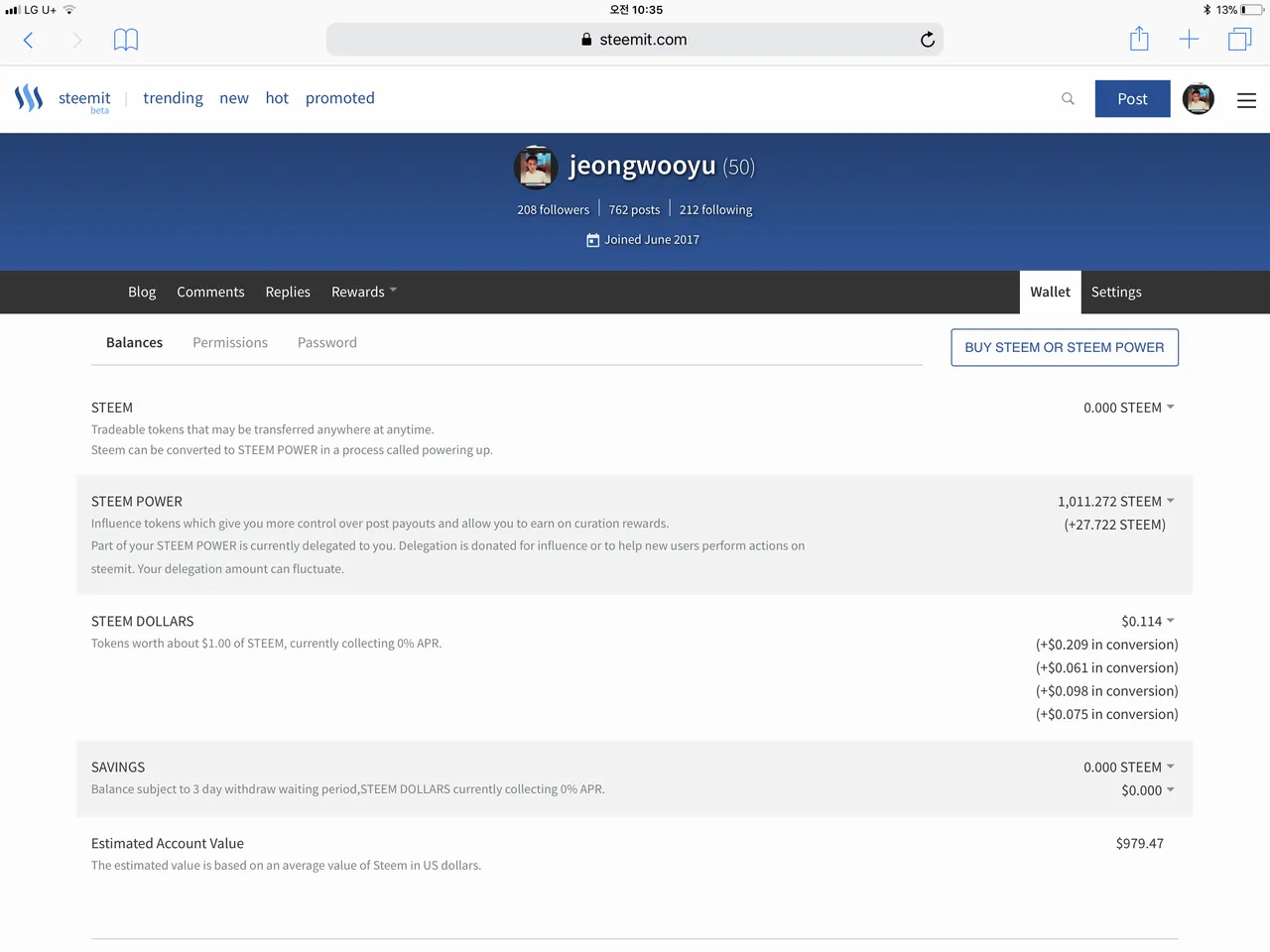Click the Estimated Account Value label
Viewport: 1270px width, 952px height.
pos(168,844)
